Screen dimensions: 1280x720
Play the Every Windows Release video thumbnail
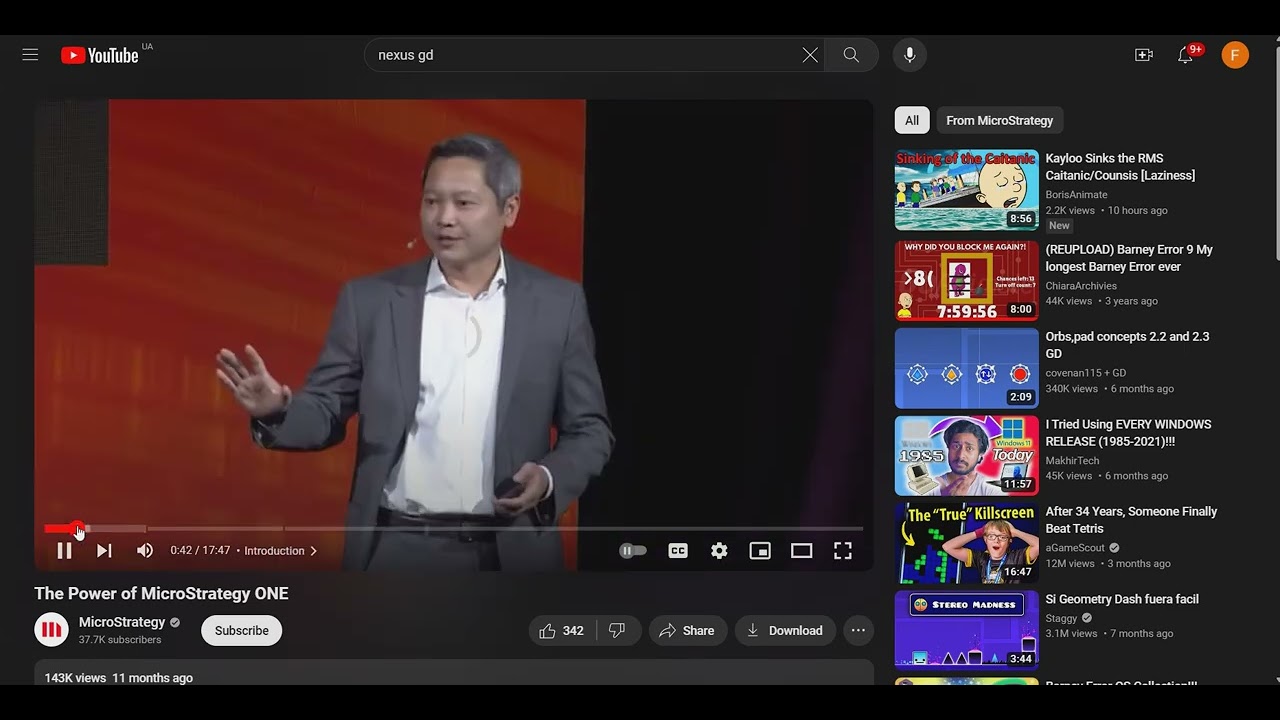[x=967, y=456]
